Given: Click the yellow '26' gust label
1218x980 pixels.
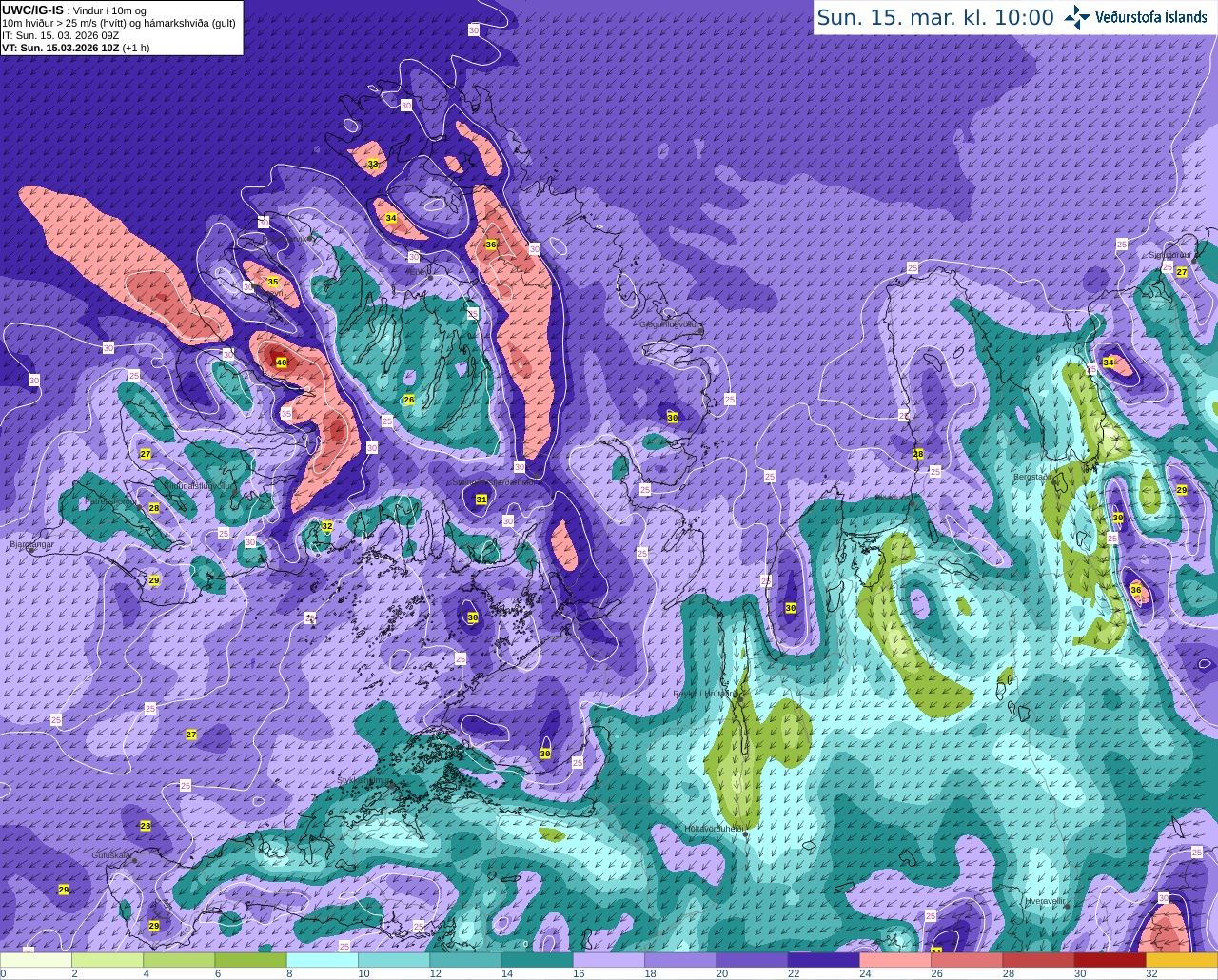Looking at the screenshot, I should pos(409,400).
